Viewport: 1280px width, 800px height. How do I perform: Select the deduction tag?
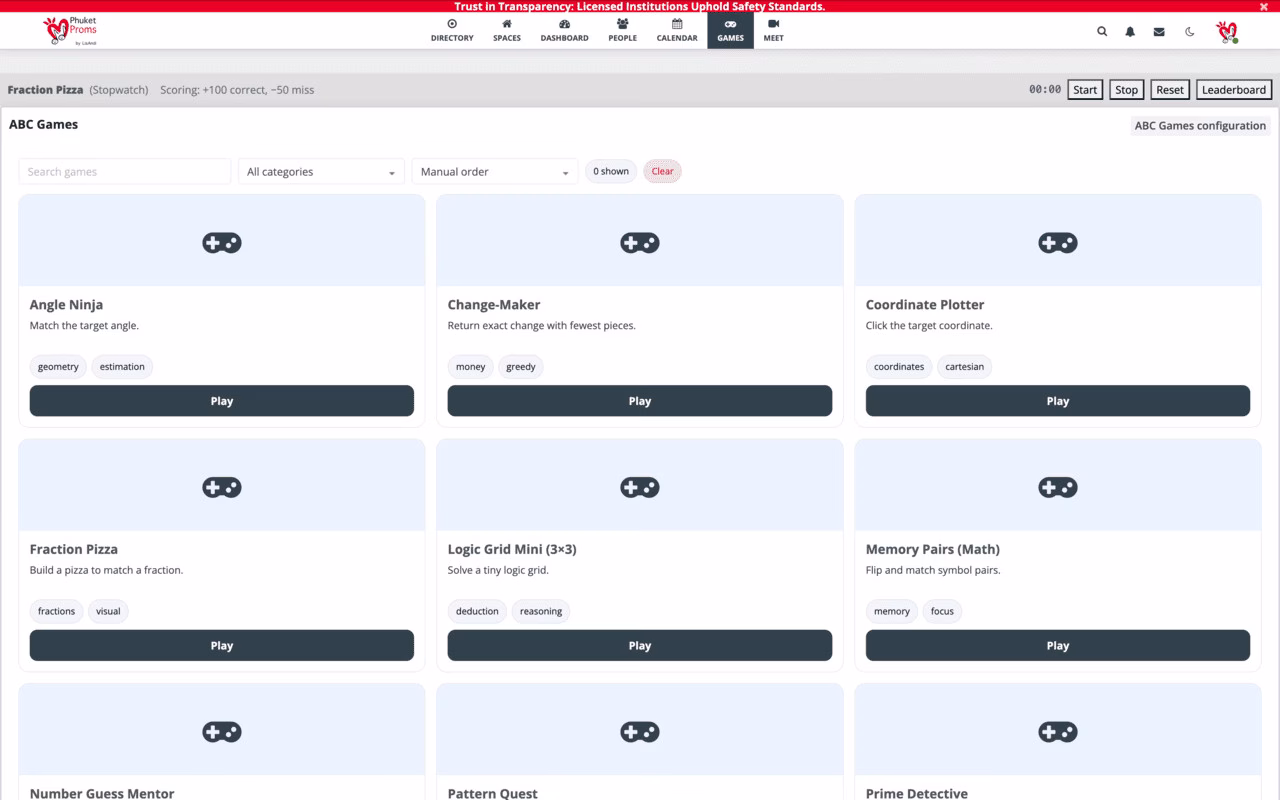[477, 611]
